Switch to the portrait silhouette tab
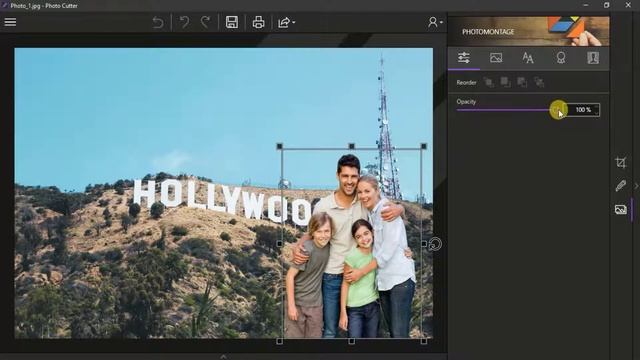Viewport: 640px width, 360px height. [x=593, y=58]
